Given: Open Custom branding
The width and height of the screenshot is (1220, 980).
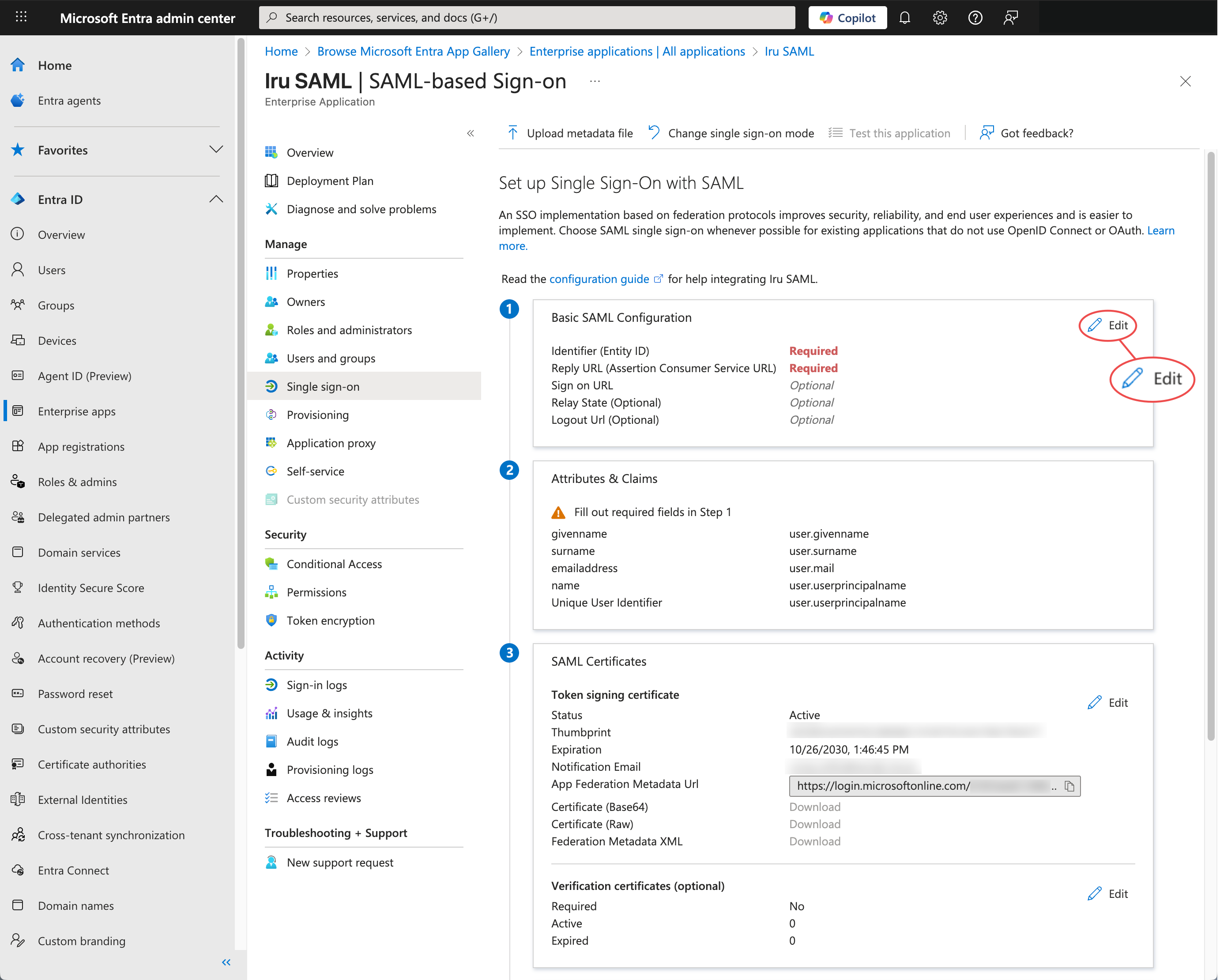Looking at the screenshot, I should point(82,941).
